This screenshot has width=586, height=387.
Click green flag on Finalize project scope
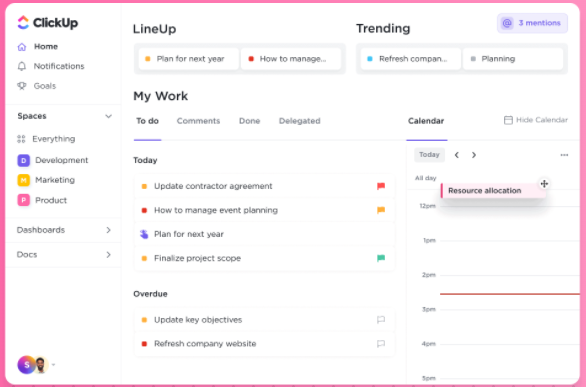tap(381, 258)
